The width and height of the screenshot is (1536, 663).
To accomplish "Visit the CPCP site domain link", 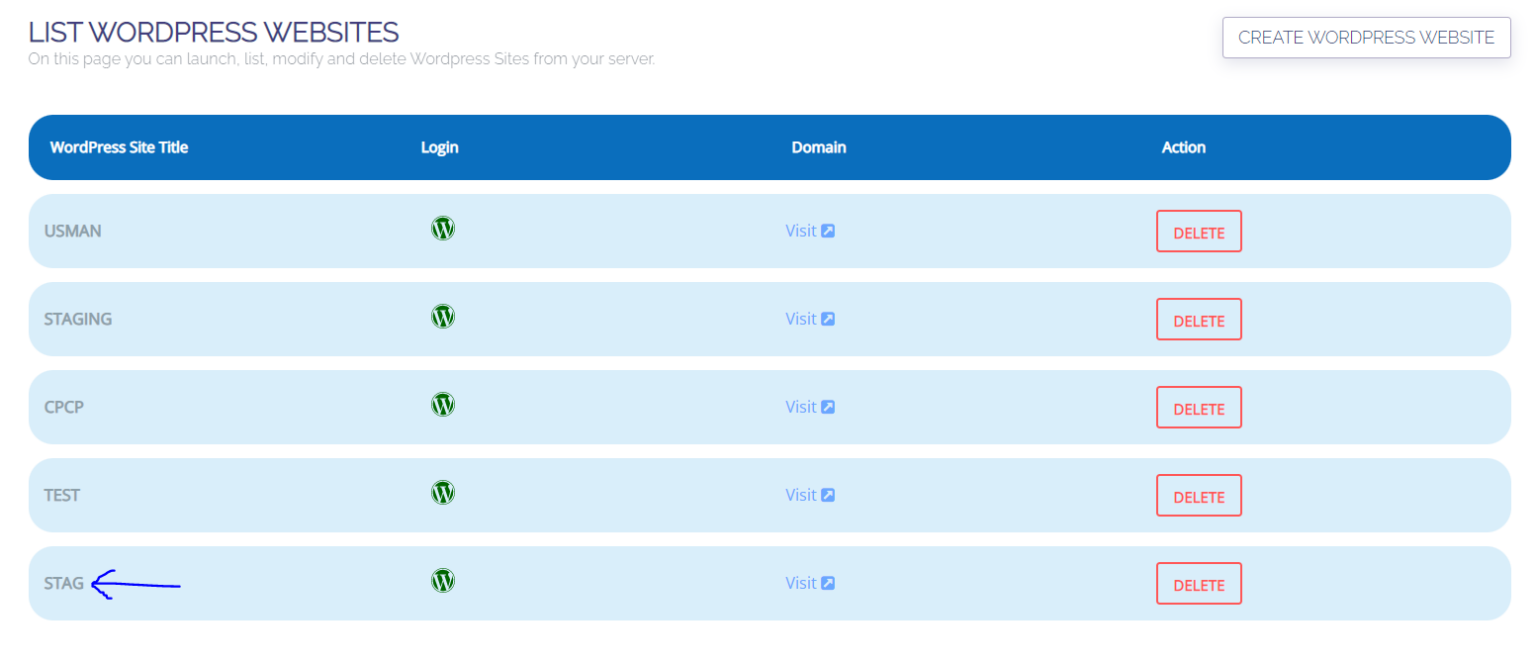I will coord(801,407).
